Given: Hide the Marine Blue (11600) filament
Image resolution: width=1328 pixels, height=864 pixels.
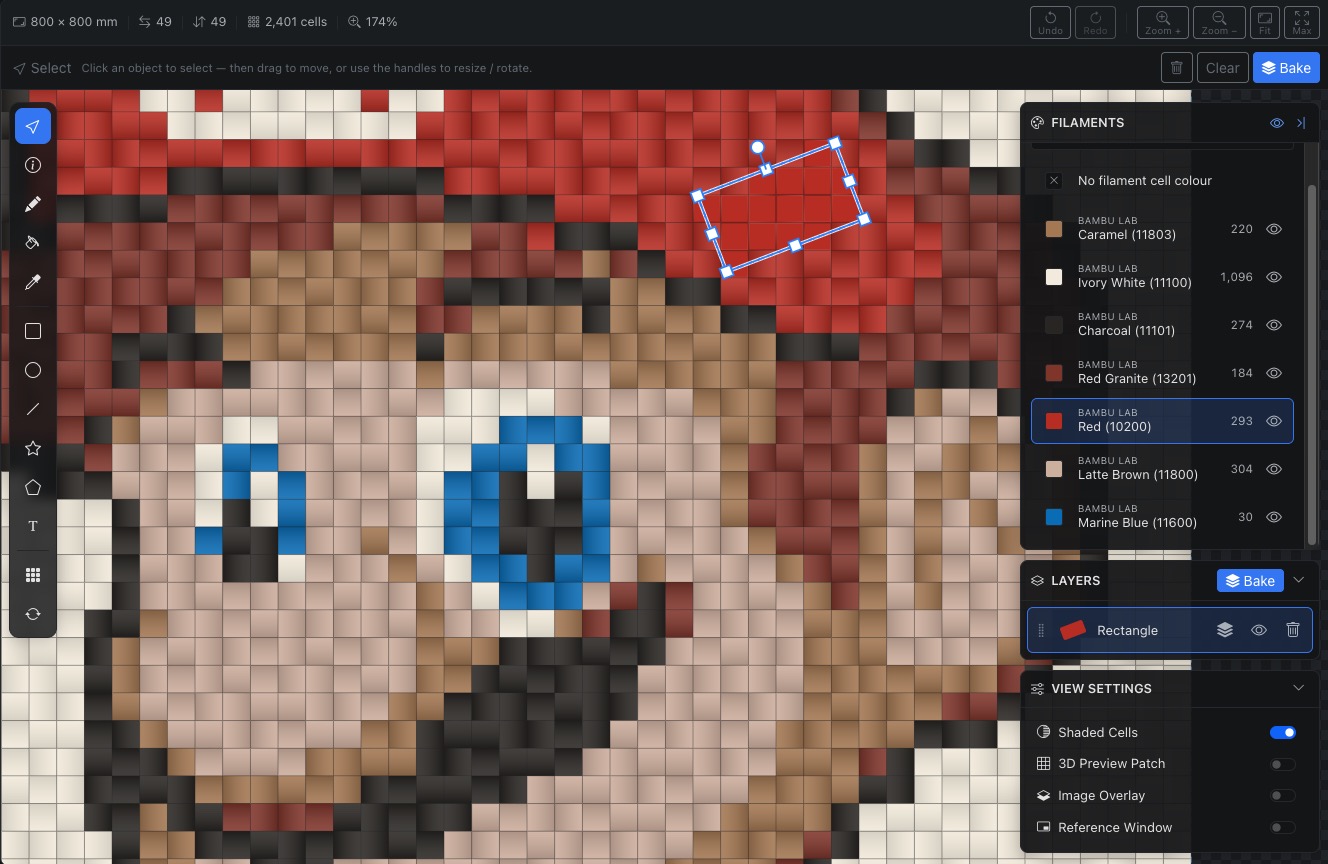Looking at the screenshot, I should click(1274, 517).
